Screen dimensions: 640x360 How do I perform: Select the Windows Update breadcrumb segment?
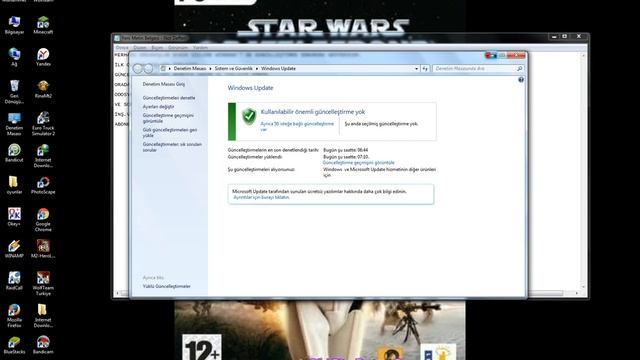[278, 69]
